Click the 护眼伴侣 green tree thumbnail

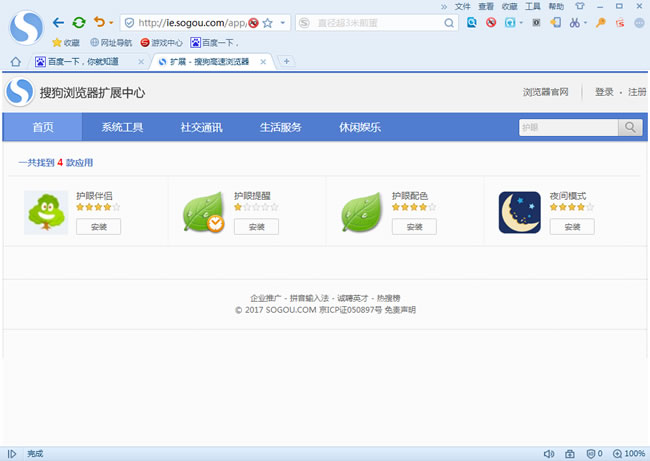pyautogui.click(x=46, y=212)
